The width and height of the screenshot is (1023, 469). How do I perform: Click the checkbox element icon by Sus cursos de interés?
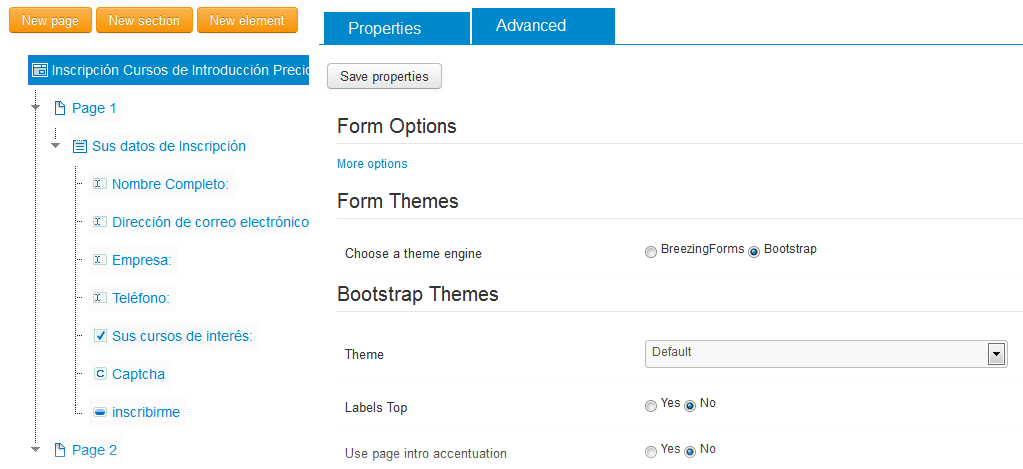pyautogui.click(x=100, y=336)
